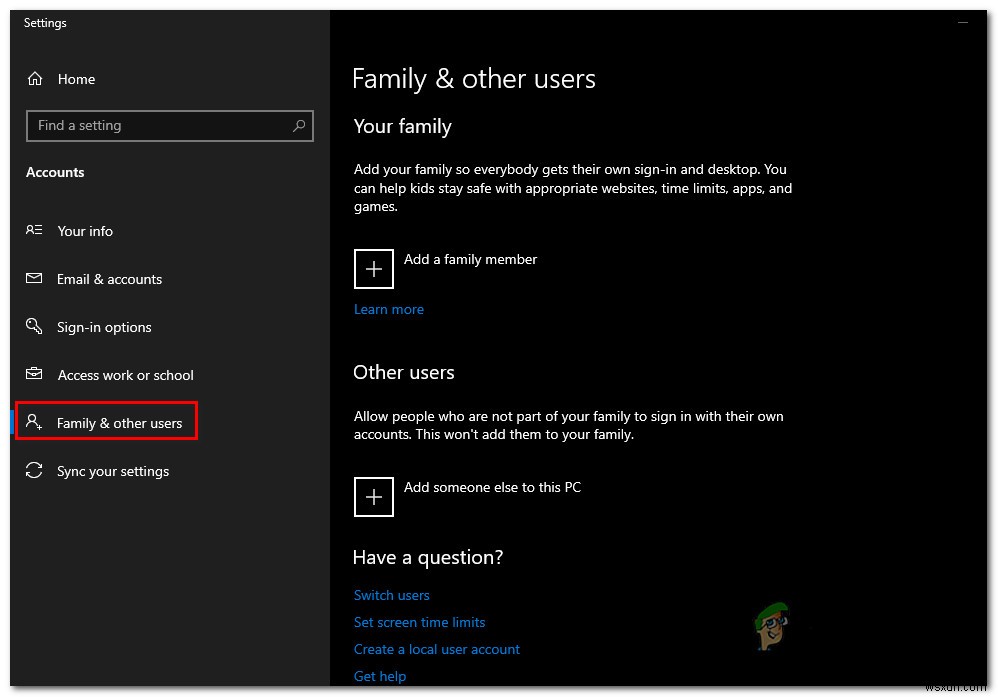The image size is (998, 697).
Task: Click inside the Find a setting search box
Action: coord(150,126)
